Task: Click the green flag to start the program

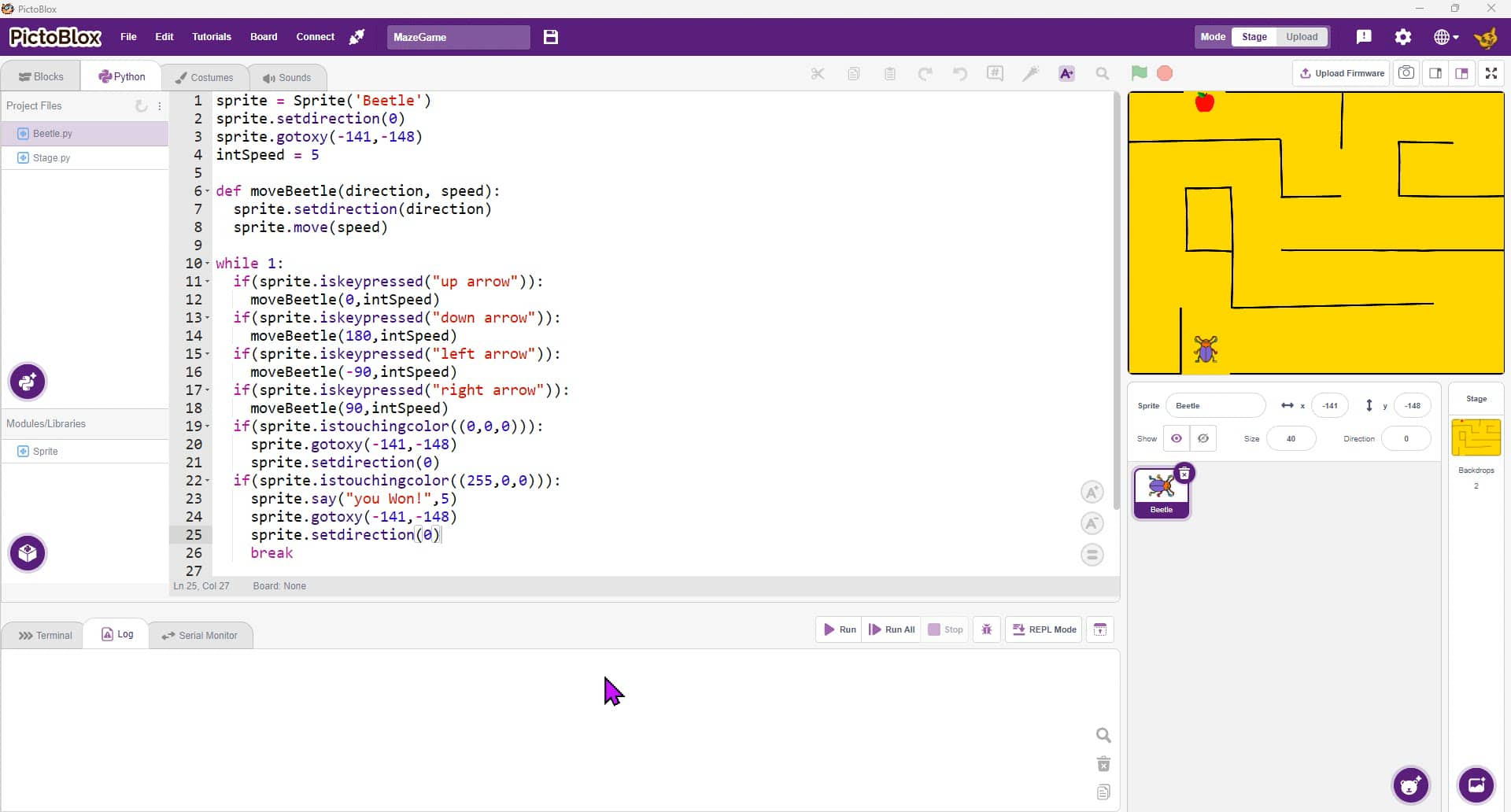Action: (1139, 73)
